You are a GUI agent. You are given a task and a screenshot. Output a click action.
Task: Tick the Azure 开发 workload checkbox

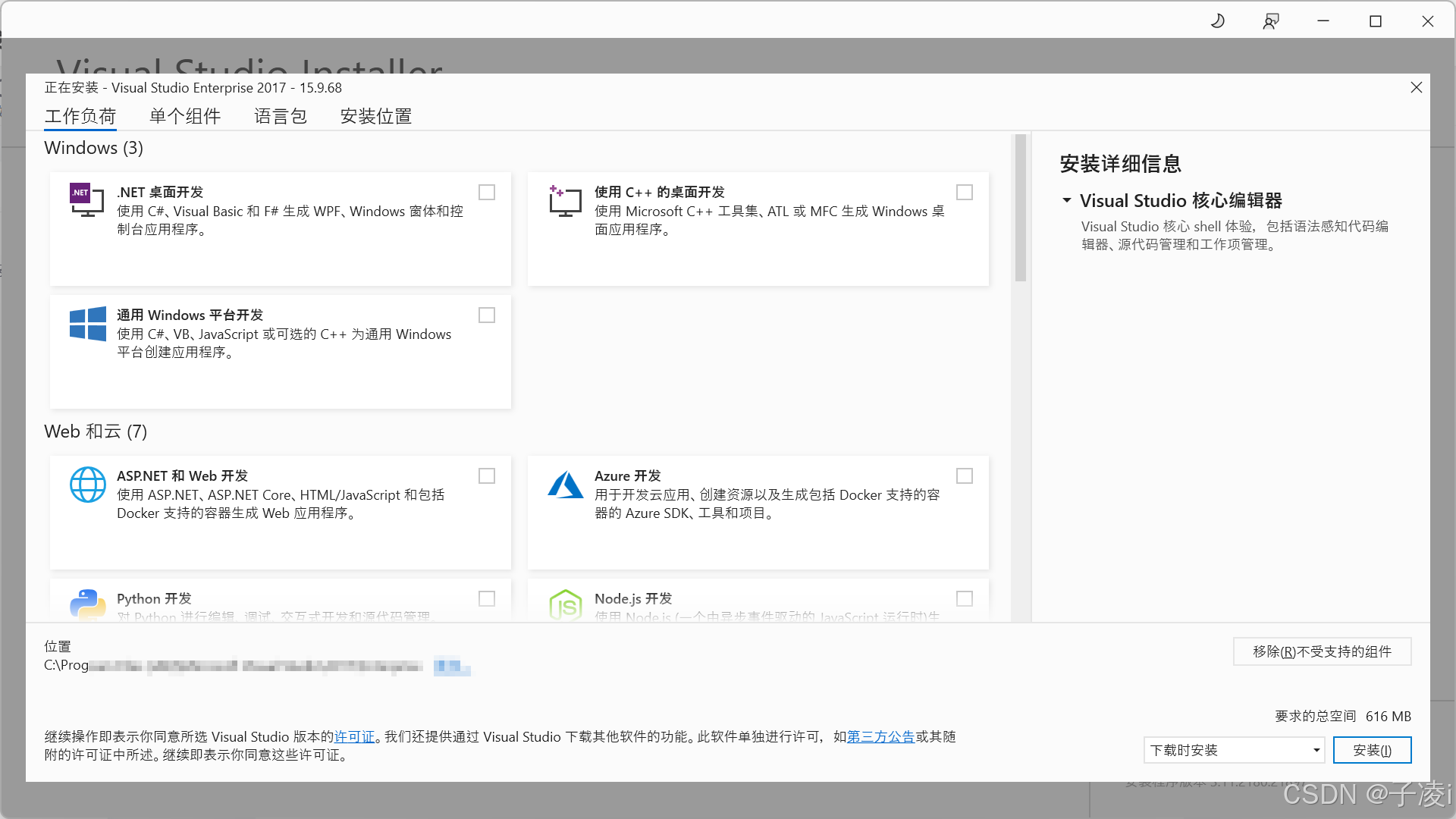[x=965, y=476]
